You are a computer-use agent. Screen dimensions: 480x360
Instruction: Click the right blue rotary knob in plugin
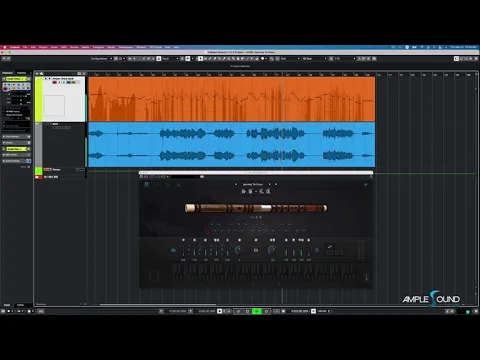[x=272, y=250]
